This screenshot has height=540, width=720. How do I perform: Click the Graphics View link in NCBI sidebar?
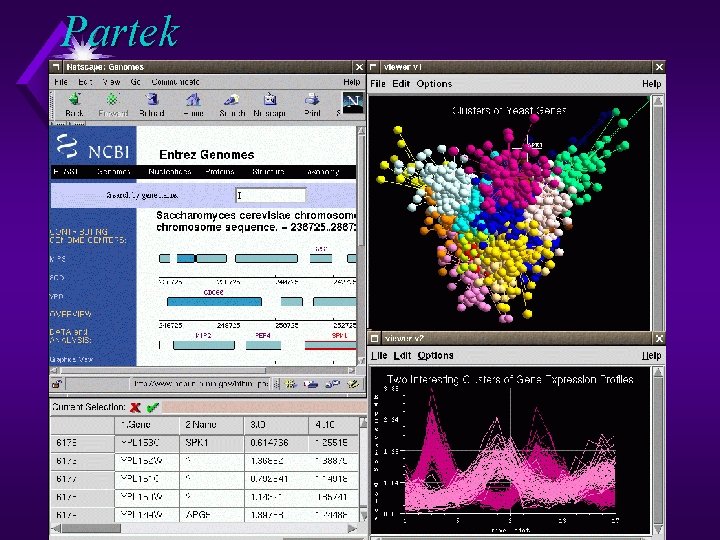71,360
